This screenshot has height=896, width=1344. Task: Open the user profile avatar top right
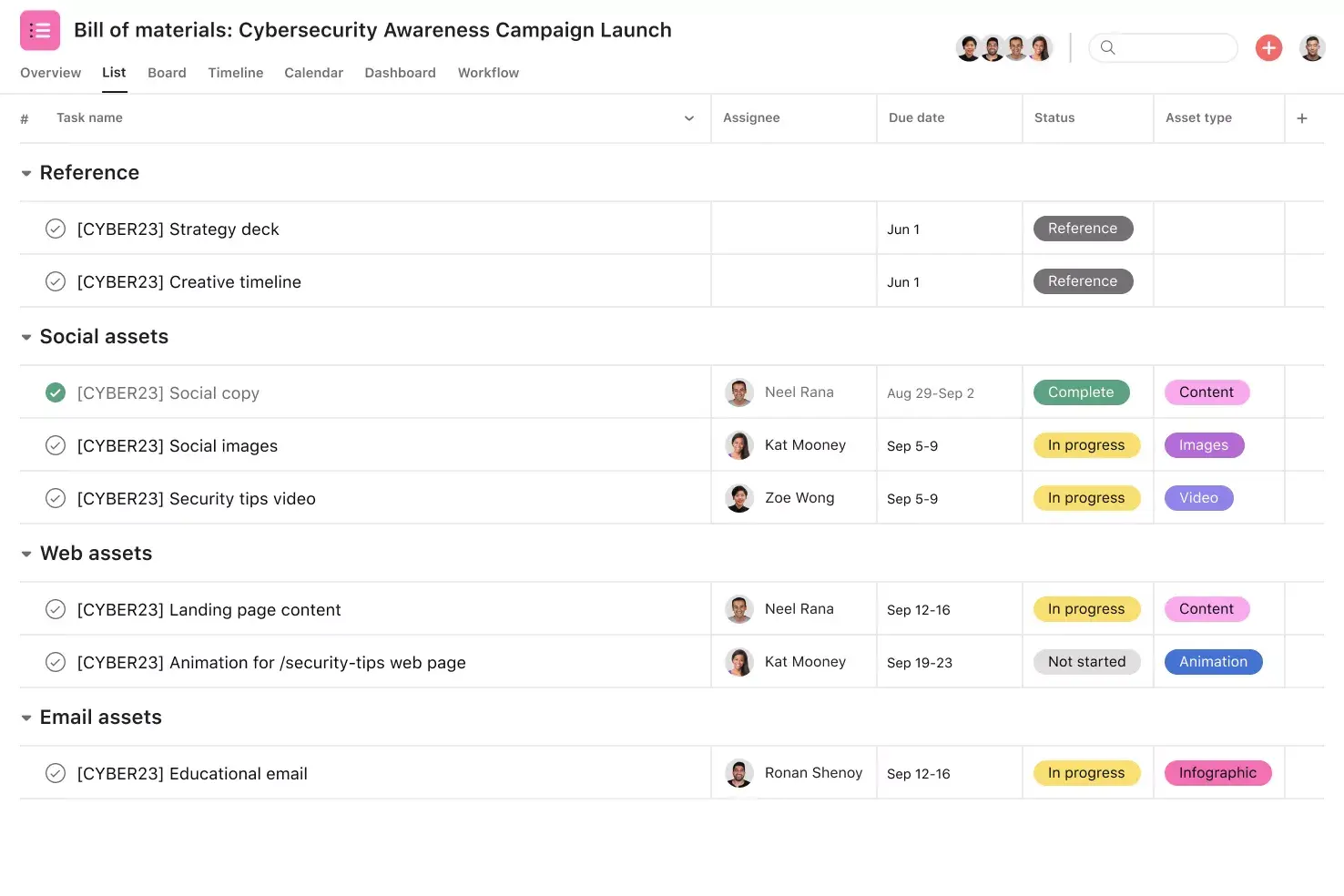click(x=1312, y=47)
